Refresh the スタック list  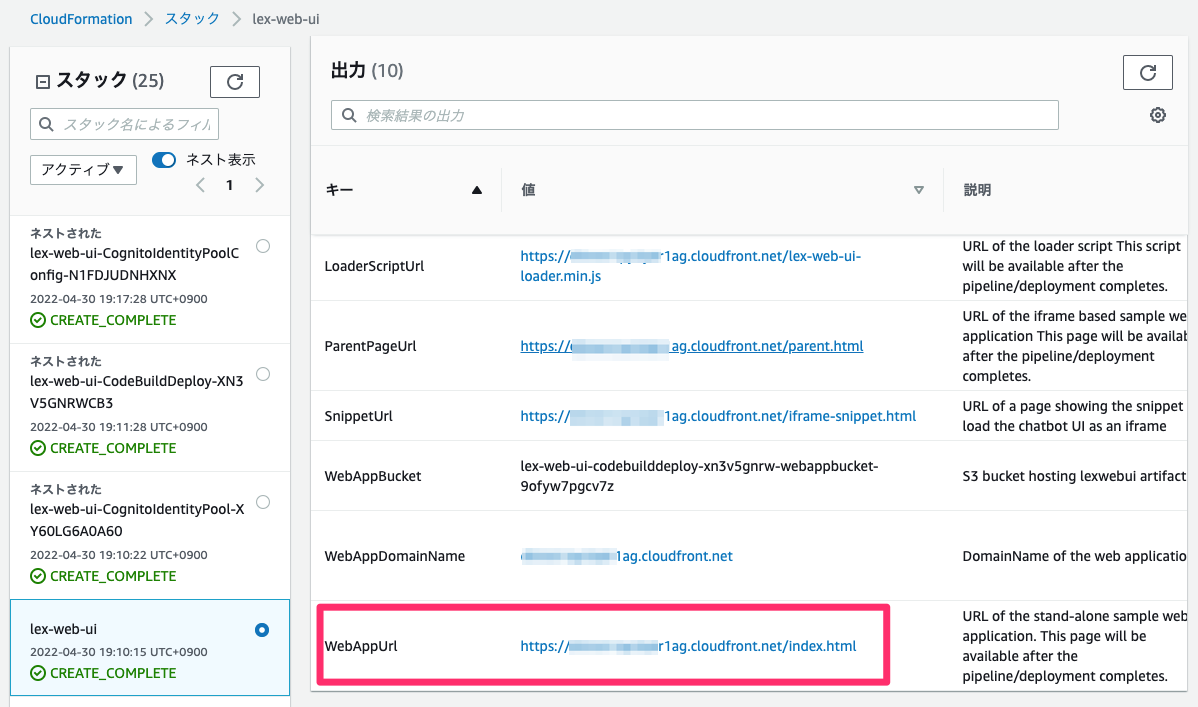pos(234,81)
